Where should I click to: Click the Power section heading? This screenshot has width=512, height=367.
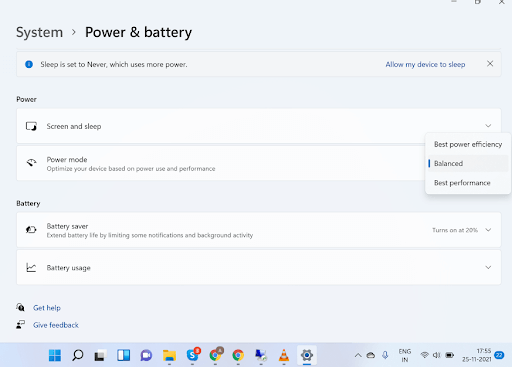26,99
